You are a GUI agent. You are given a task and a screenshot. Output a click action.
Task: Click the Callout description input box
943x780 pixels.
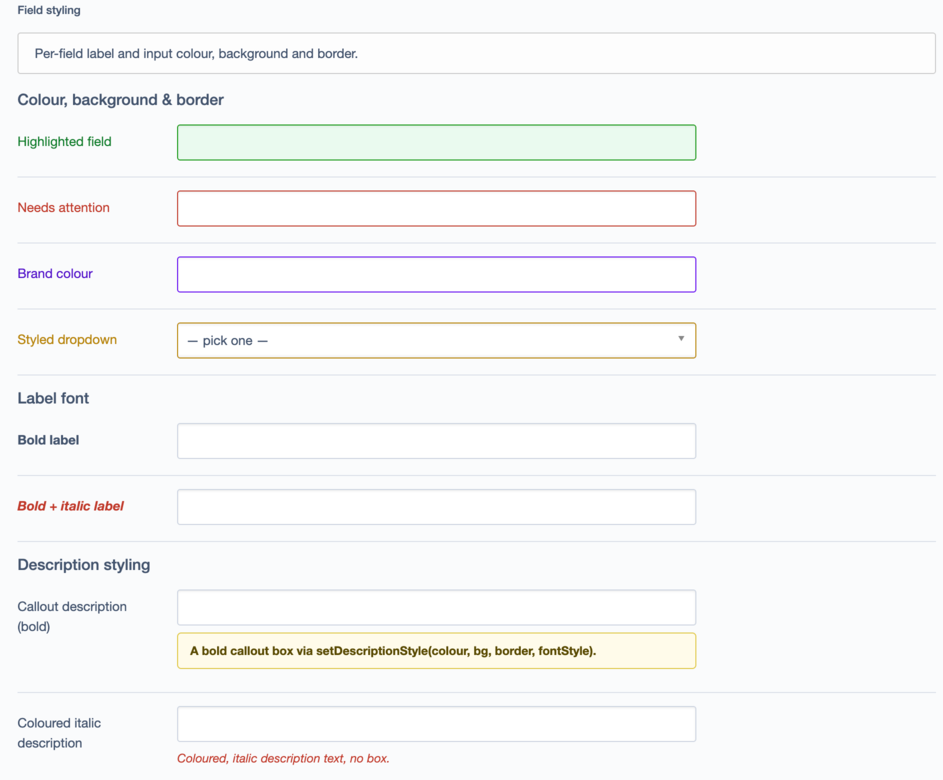437,607
